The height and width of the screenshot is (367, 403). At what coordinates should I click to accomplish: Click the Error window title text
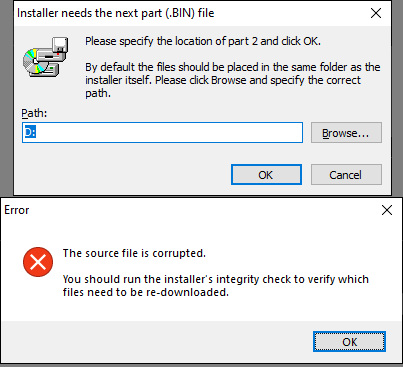click(17, 210)
